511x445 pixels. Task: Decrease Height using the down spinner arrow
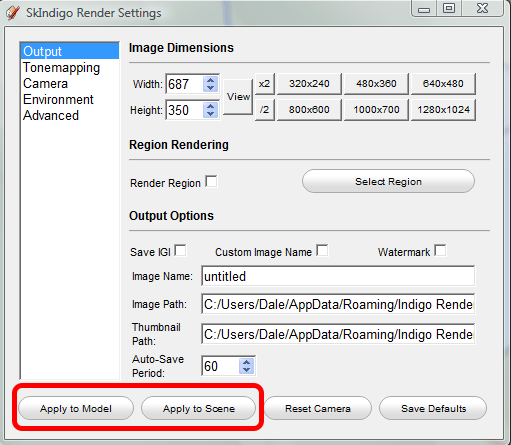click(210, 114)
